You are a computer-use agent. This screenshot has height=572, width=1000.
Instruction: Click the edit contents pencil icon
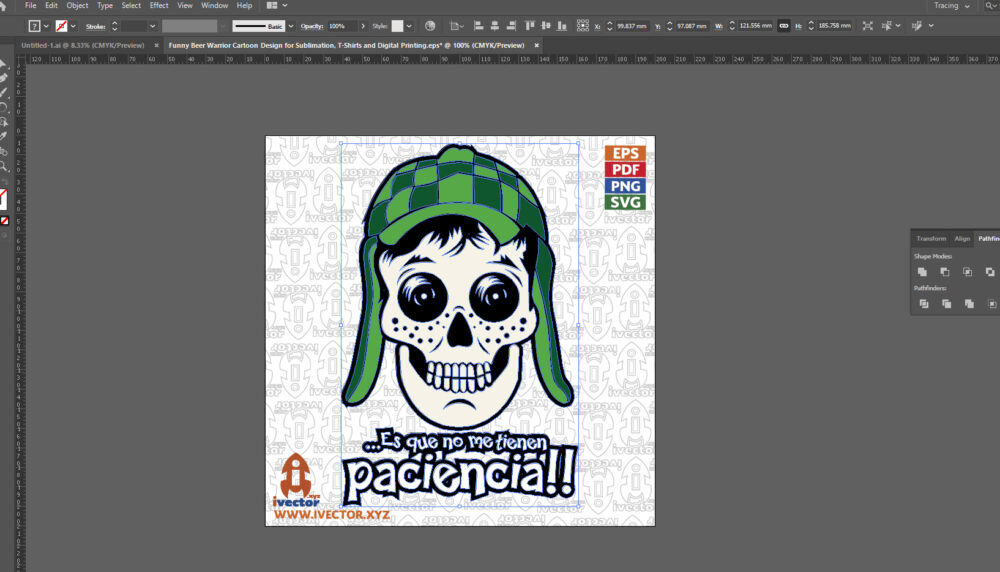pos(916,26)
